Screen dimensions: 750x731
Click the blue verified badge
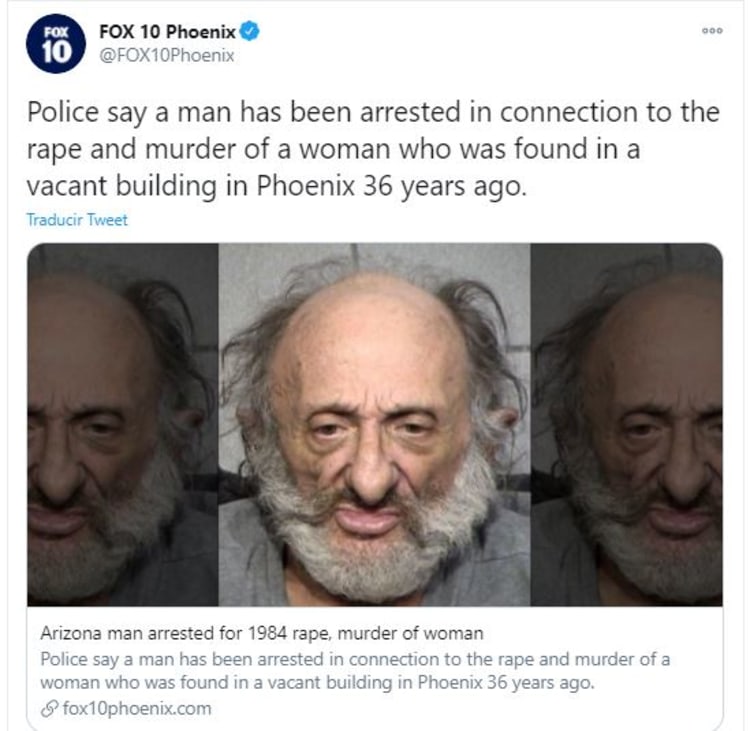click(249, 32)
